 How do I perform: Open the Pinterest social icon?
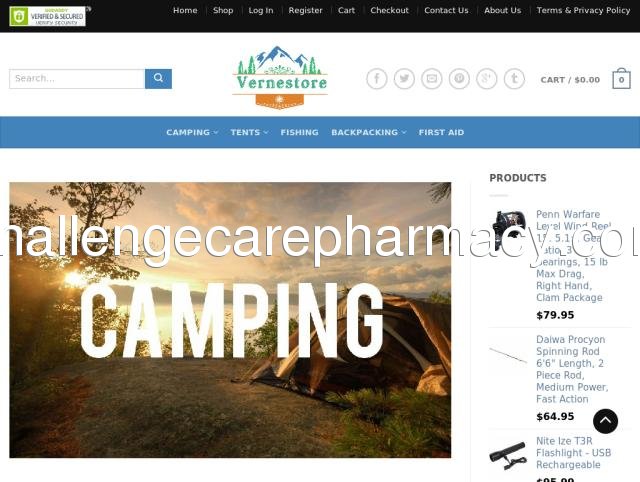coord(459,79)
